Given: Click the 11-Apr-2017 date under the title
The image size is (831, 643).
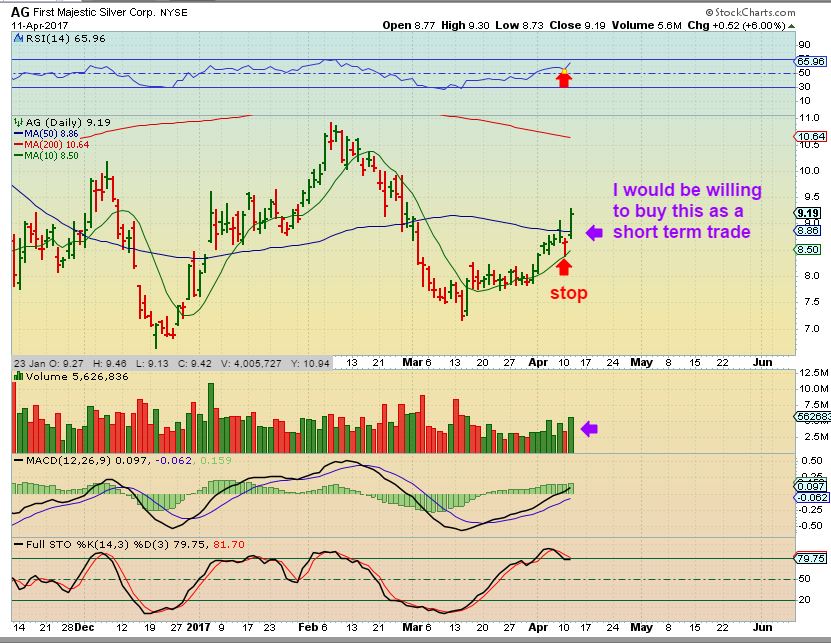Looking at the screenshot, I should pyautogui.click(x=39, y=25).
